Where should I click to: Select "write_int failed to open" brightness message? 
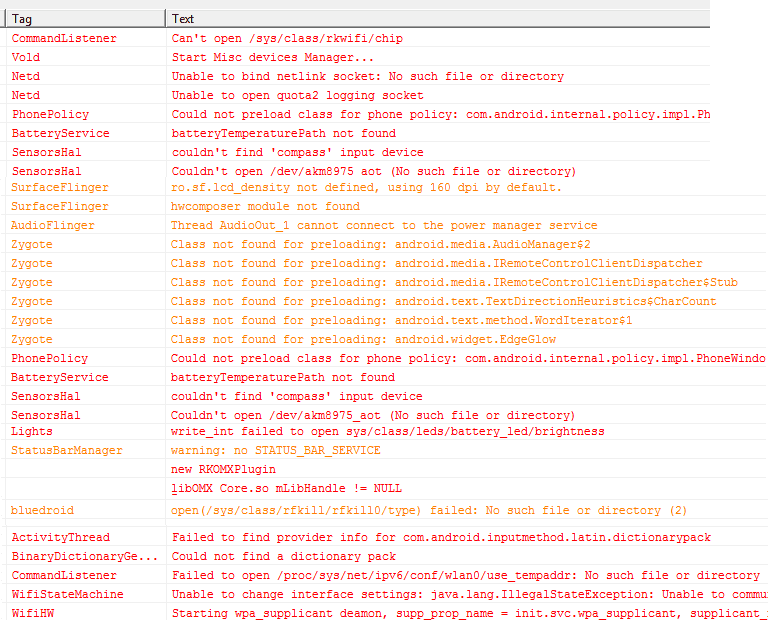pos(387,431)
